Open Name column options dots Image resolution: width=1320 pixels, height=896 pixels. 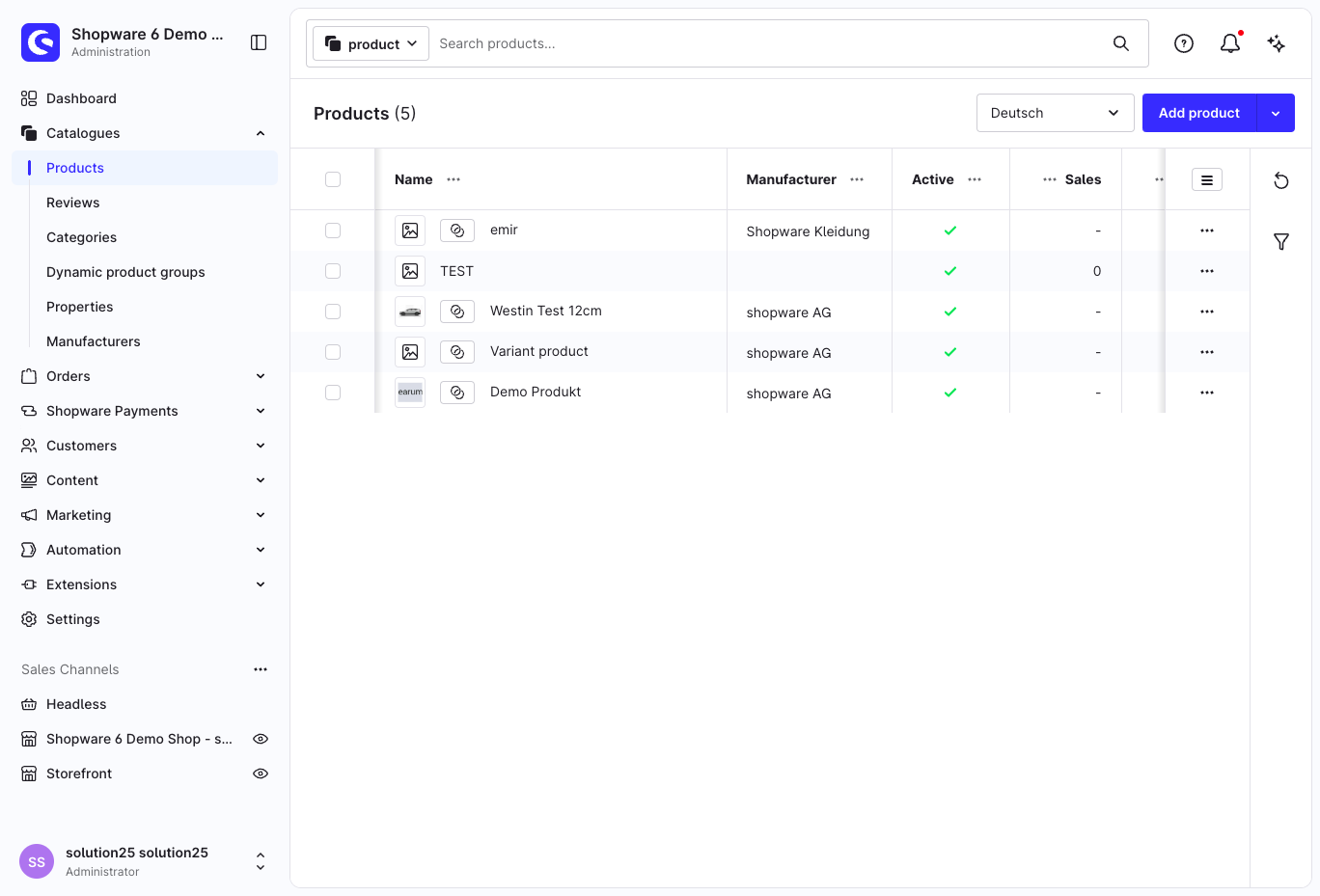(454, 179)
